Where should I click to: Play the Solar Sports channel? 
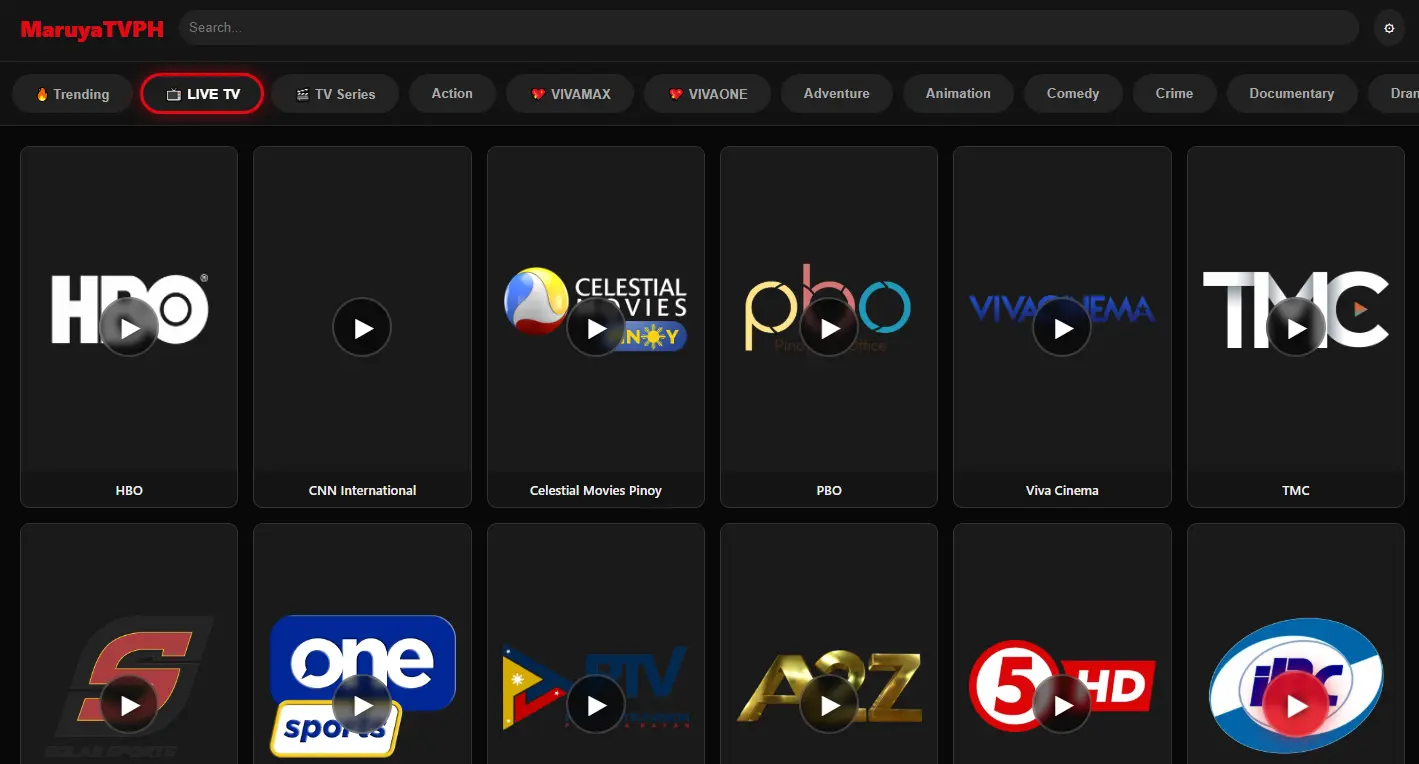(x=129, y=705)
